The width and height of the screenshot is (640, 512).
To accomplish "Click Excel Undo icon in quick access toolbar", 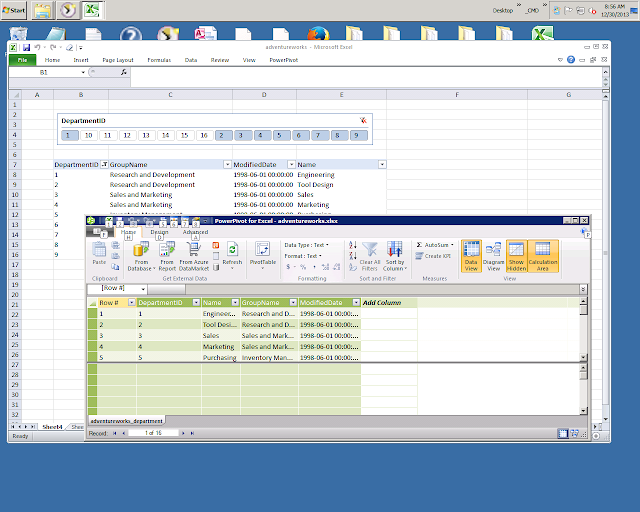I will click(x=37, y=47).
